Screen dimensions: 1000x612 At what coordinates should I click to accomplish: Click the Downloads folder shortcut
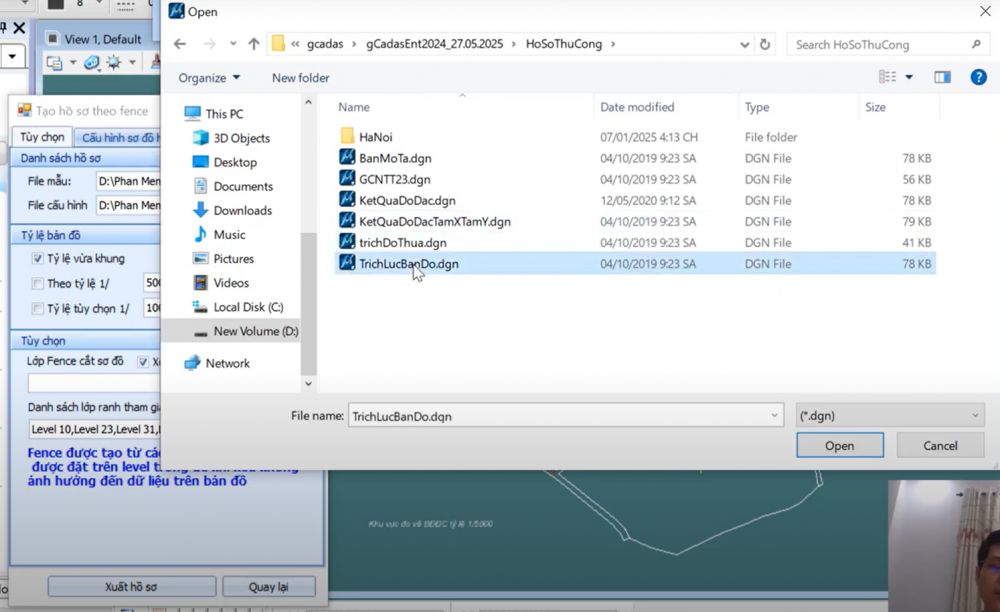coord(242,210)
